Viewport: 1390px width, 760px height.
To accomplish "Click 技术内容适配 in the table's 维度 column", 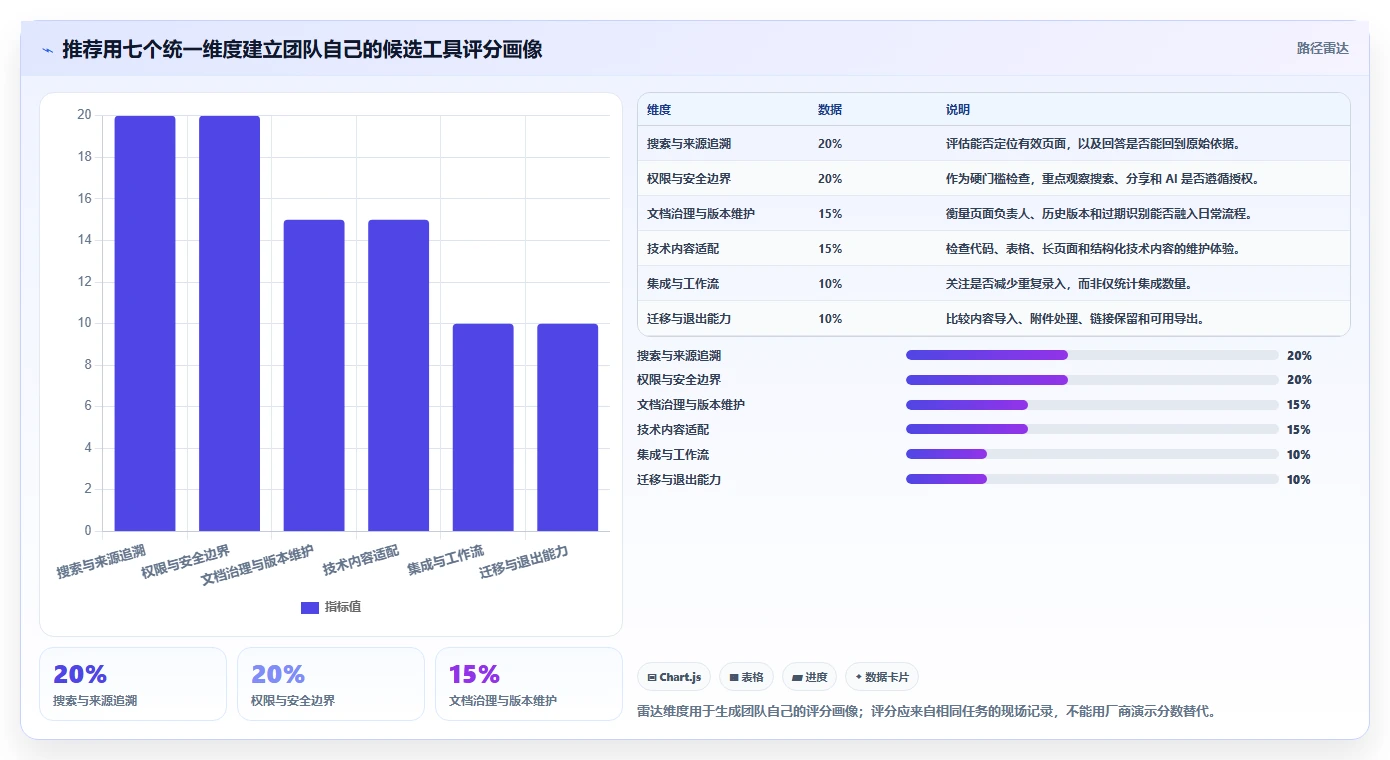I will 683,249.
